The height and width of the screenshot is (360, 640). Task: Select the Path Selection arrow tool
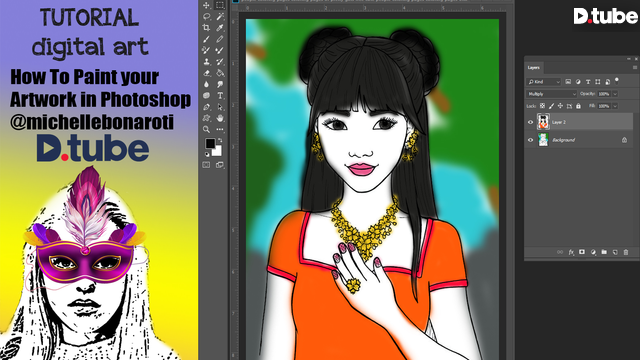pos(220,107)
